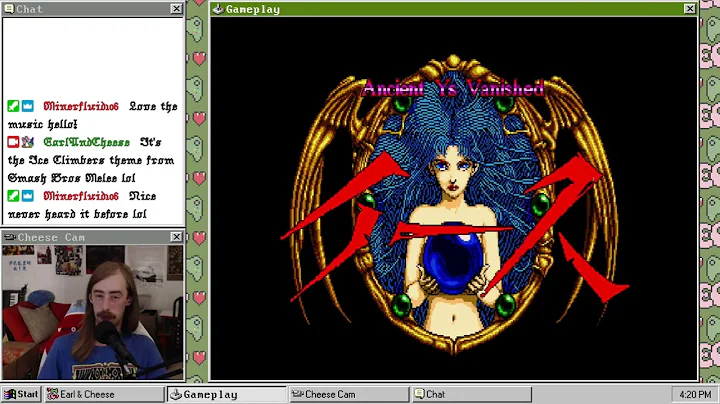Screen dimensions: 720x404
Task: Click Minerfluid06 username on "Nice never heard" message
Action: [x=81, y=196]
